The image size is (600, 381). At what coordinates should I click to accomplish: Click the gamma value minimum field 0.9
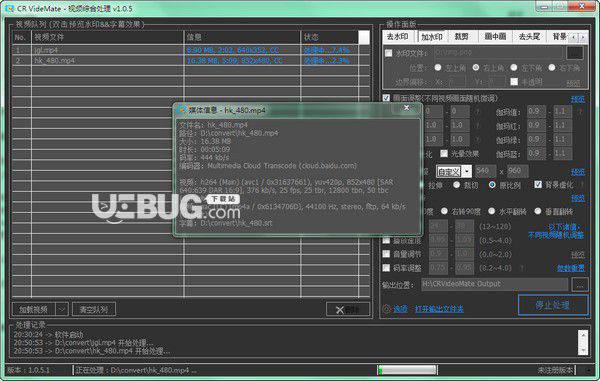pyautogui.click(x=536, y=112)
